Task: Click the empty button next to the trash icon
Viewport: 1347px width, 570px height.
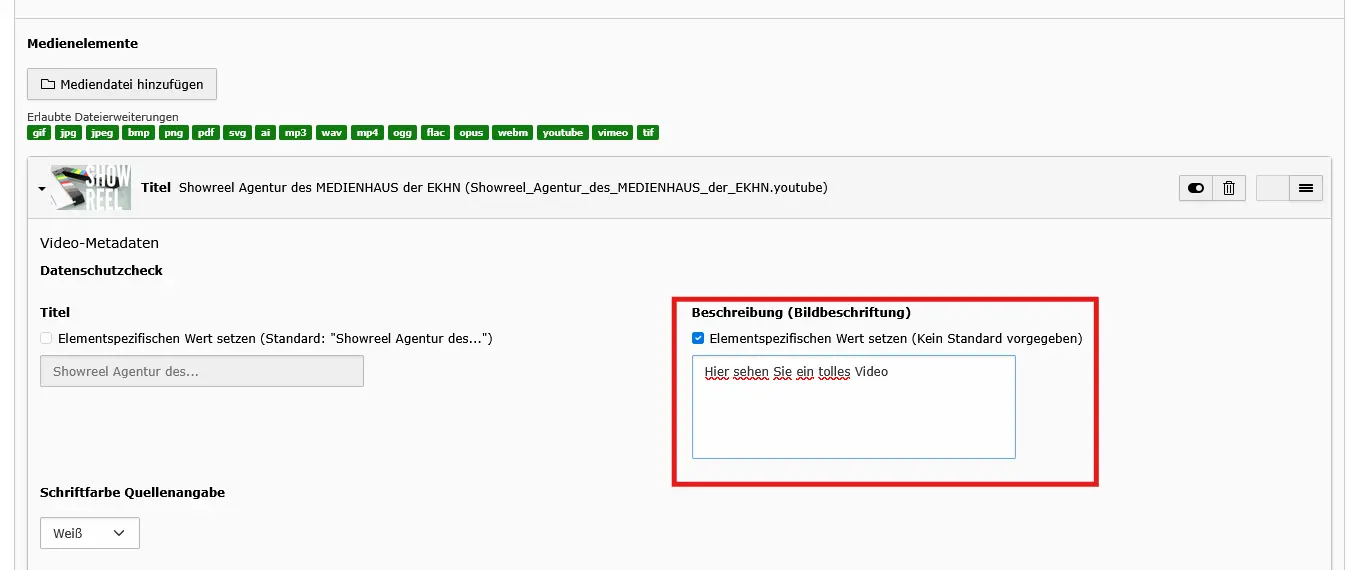Action: (1272, 188)
